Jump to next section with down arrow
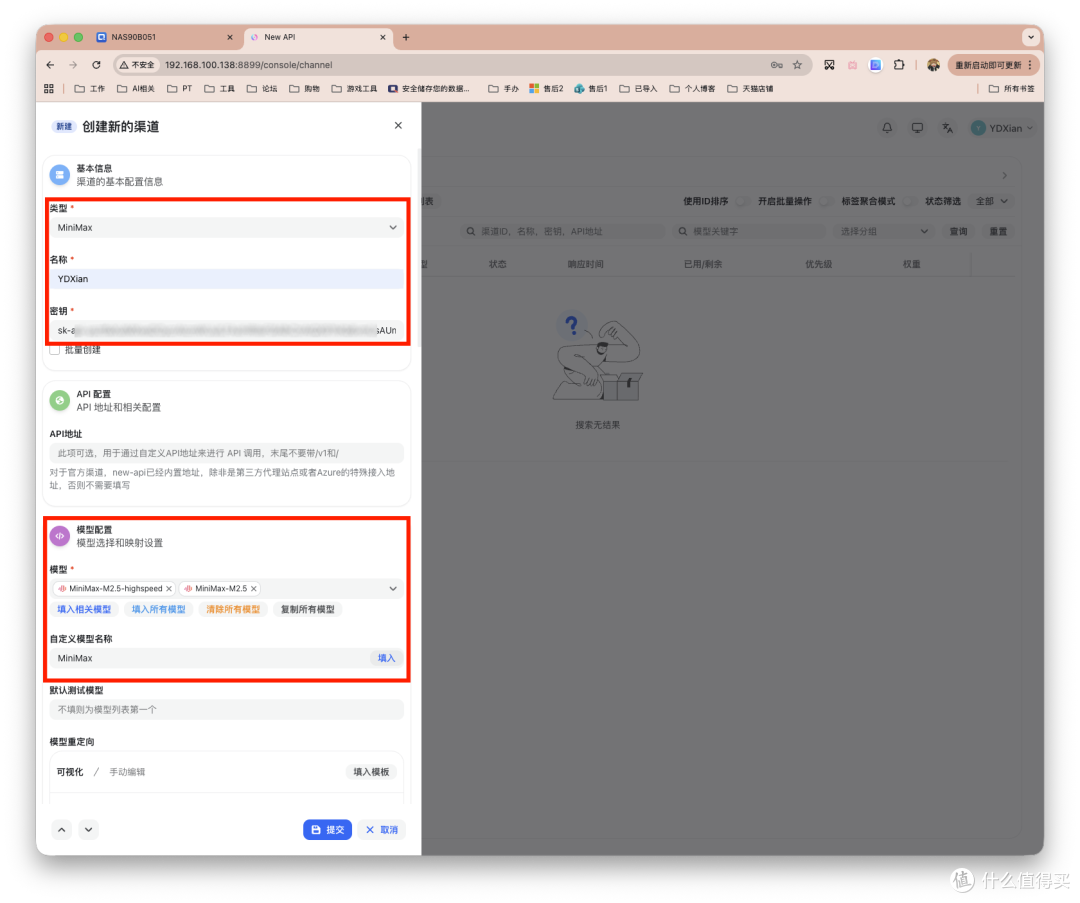 89,829
